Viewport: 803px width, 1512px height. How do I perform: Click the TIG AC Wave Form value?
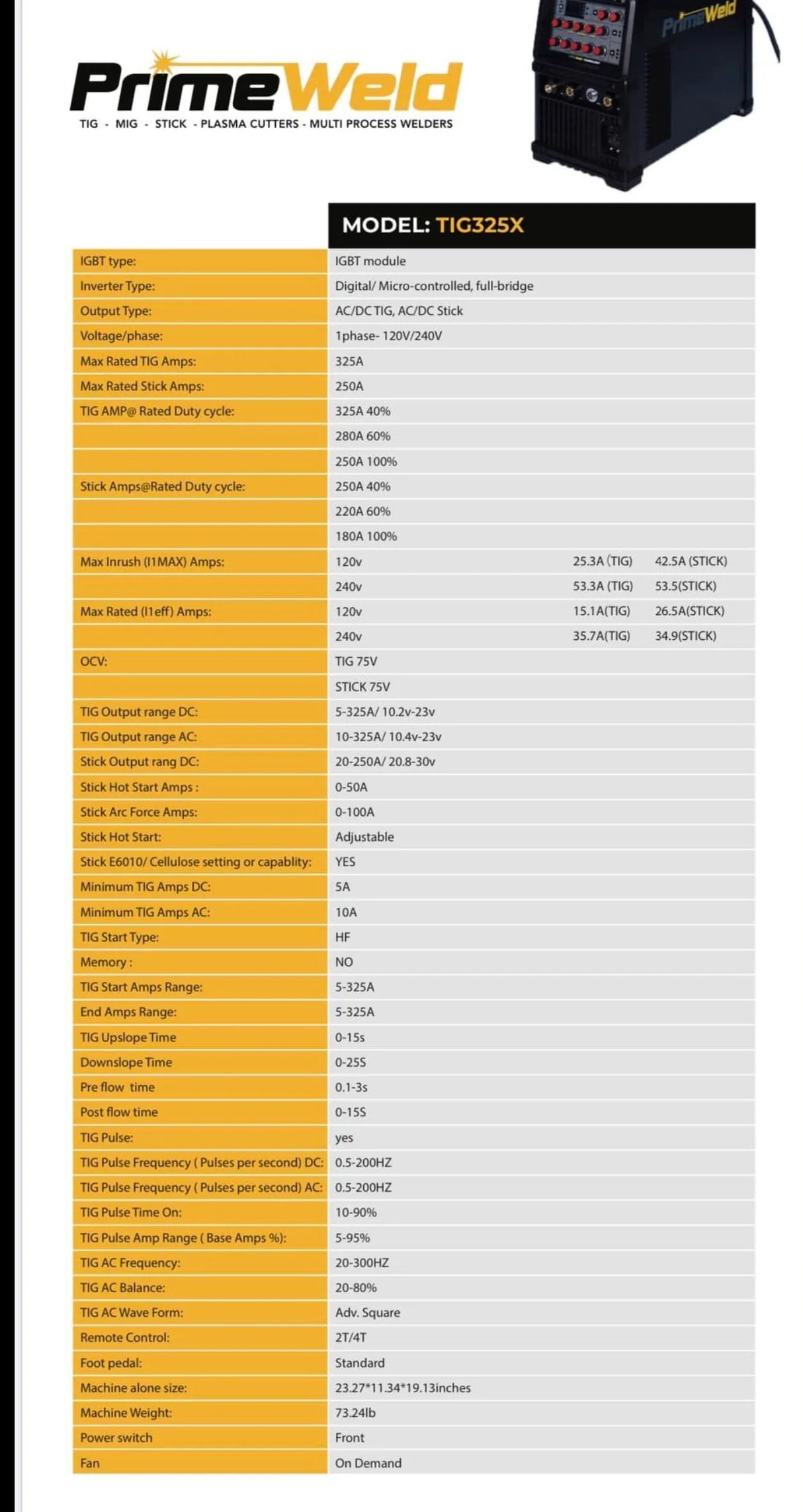(x=367, y=1312)
